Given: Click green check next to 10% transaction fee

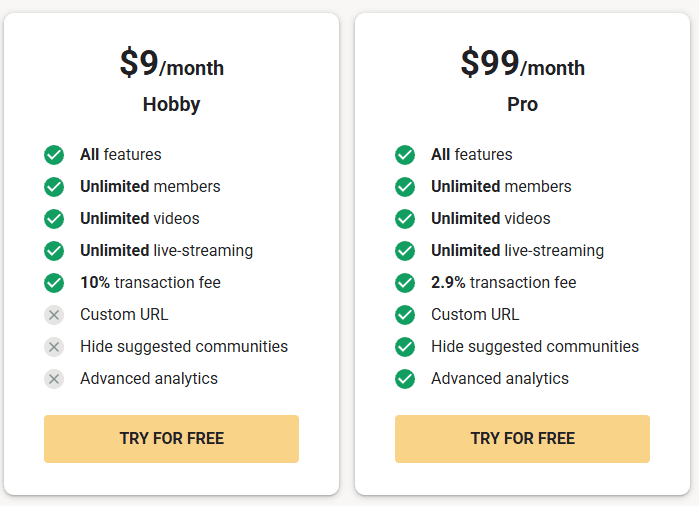Looking at the screenshot, I should point(54,283).
